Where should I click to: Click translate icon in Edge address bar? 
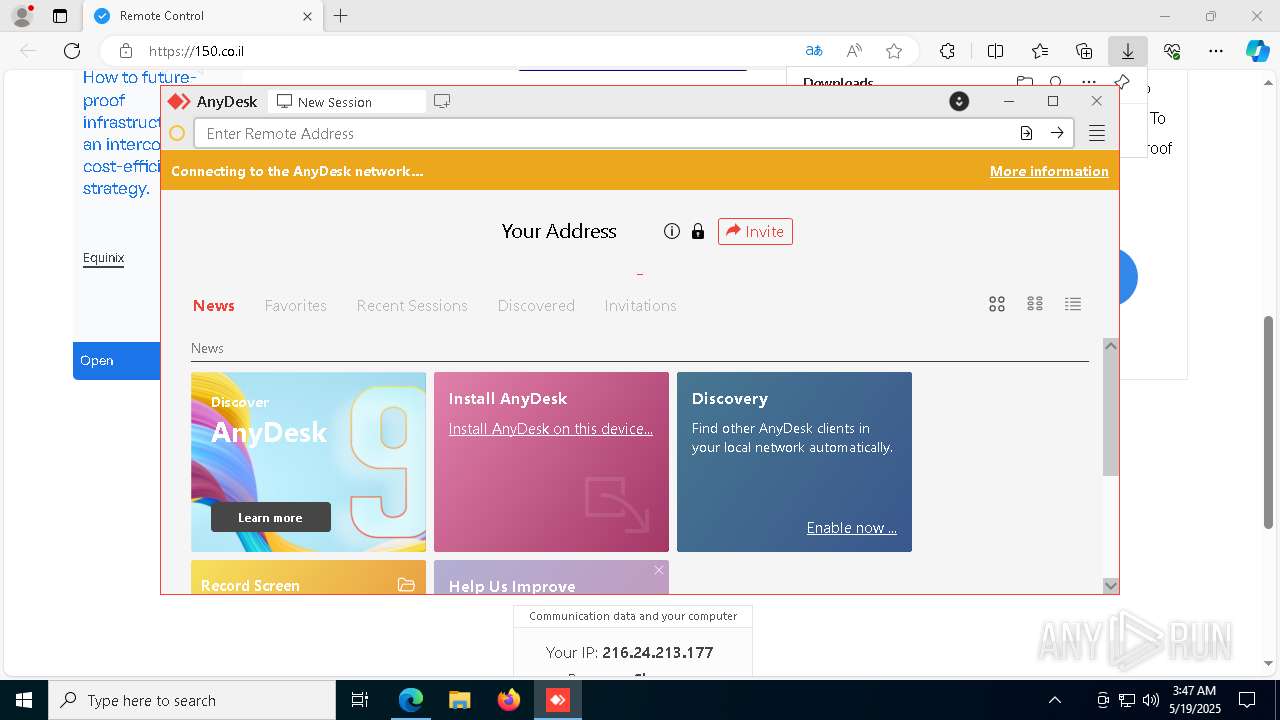click(x=814, y=51)
